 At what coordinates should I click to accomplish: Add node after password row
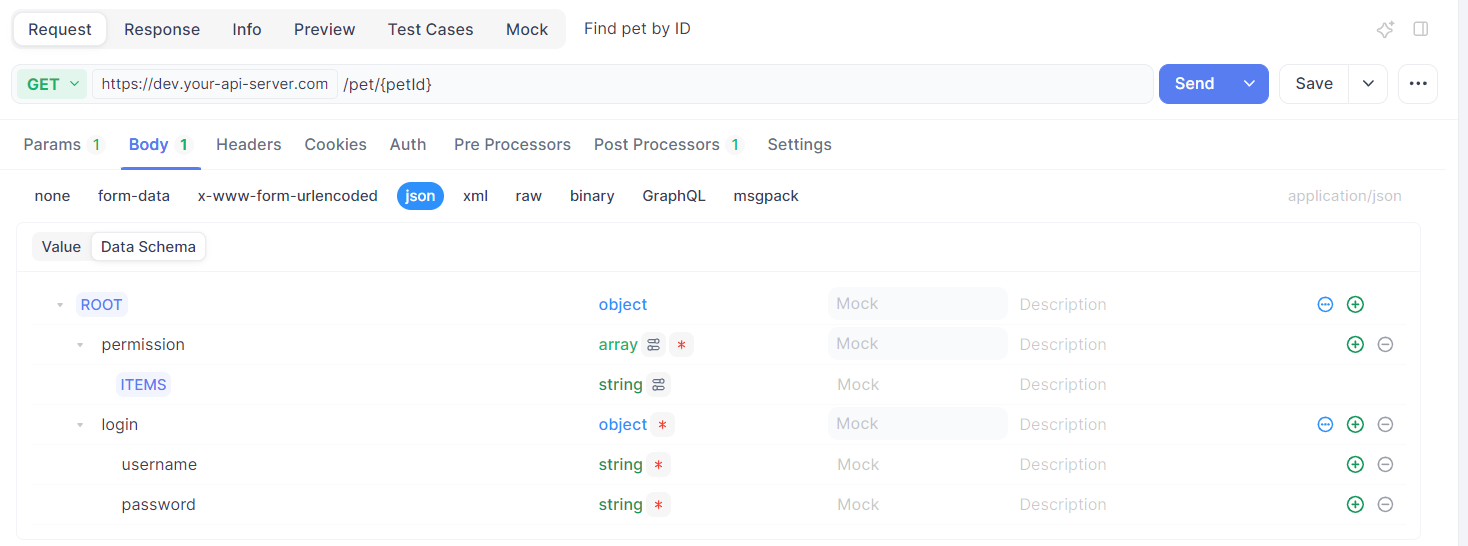pyautogui.click(x=1355, y=504)
